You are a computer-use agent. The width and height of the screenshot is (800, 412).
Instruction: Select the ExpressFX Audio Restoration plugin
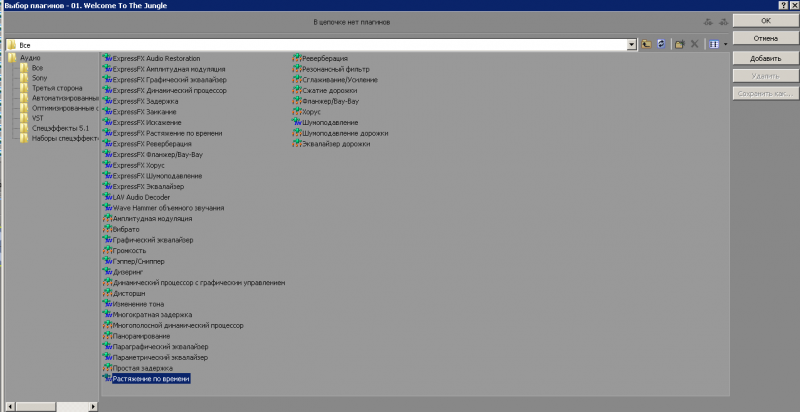156,58
